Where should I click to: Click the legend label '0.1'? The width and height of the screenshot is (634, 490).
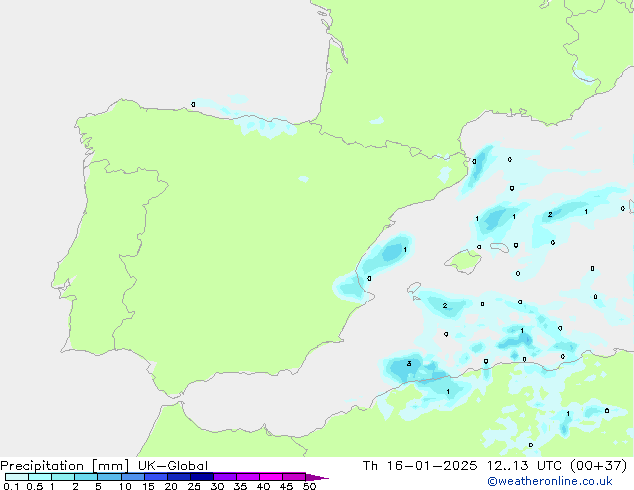pos(11,486)
